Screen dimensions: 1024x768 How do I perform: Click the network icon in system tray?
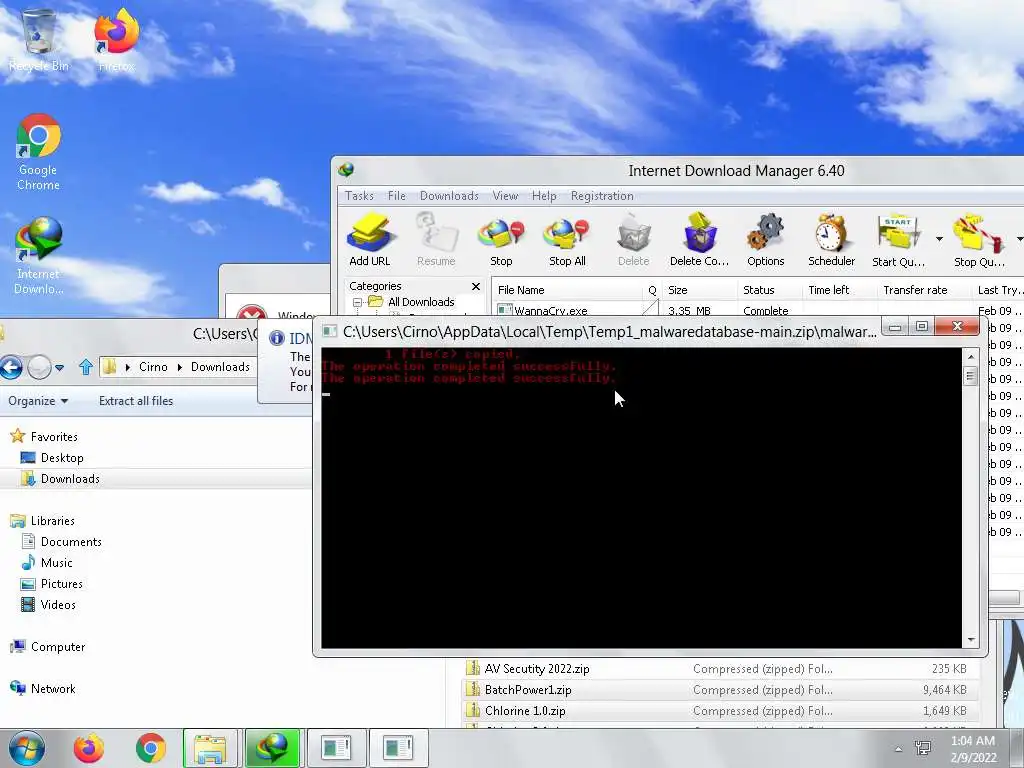[x=923, y=748]
